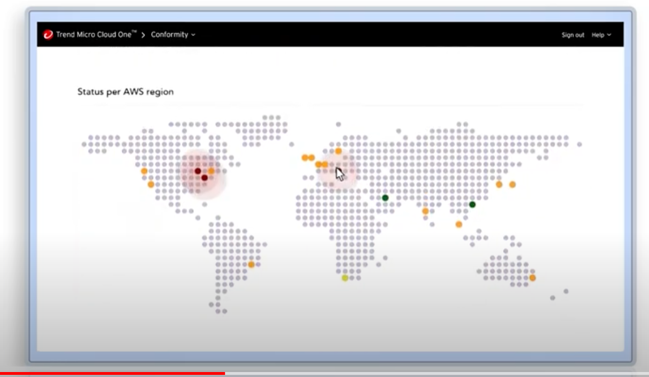Image resolution: width=649 pixels, height=377 pixels.
Task: Click the upper dark red dot in North America
Action: [x=198, y=171]
